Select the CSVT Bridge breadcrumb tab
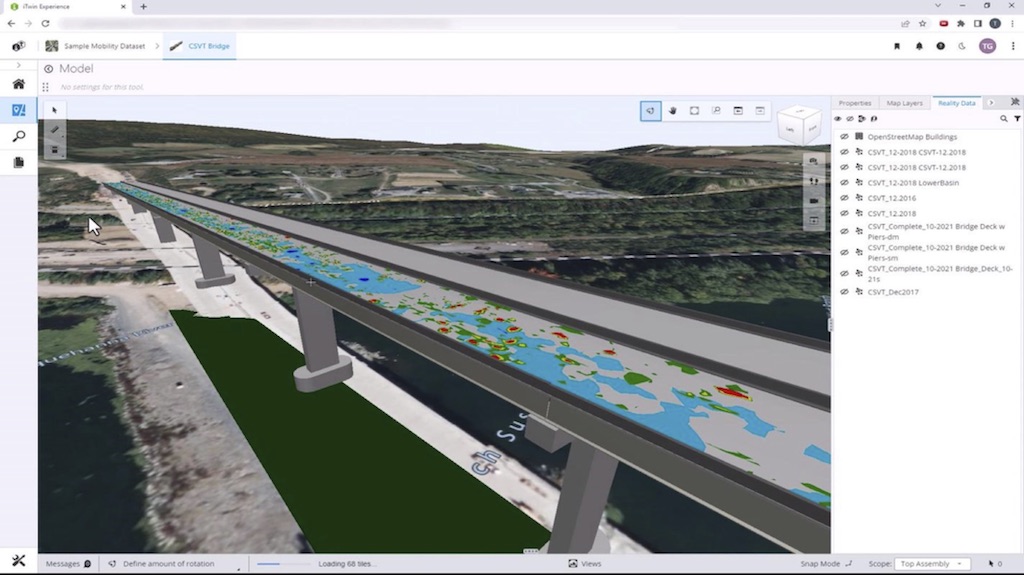This screenshot has height=575, width=1024. [x=200, y=46]
